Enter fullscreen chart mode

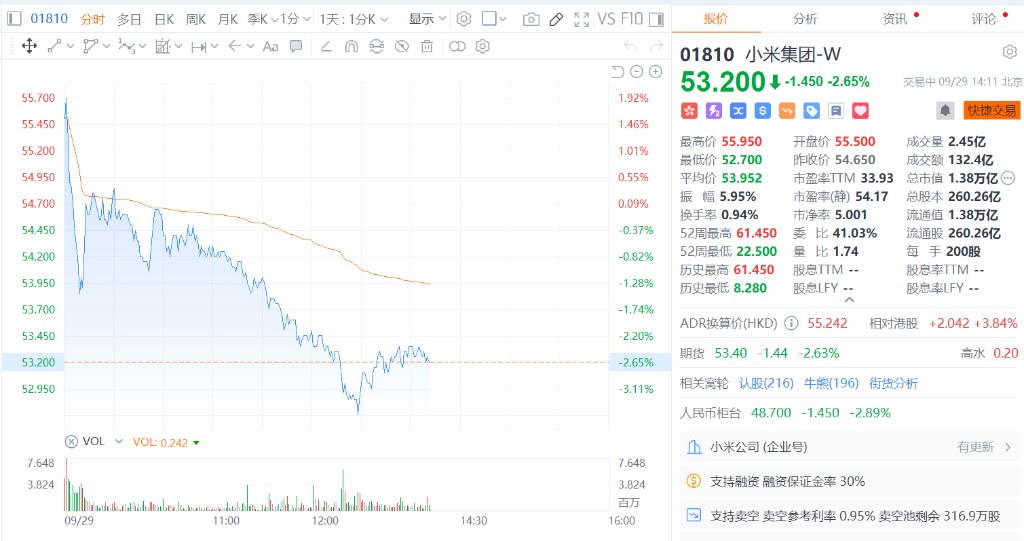[581, 20]
